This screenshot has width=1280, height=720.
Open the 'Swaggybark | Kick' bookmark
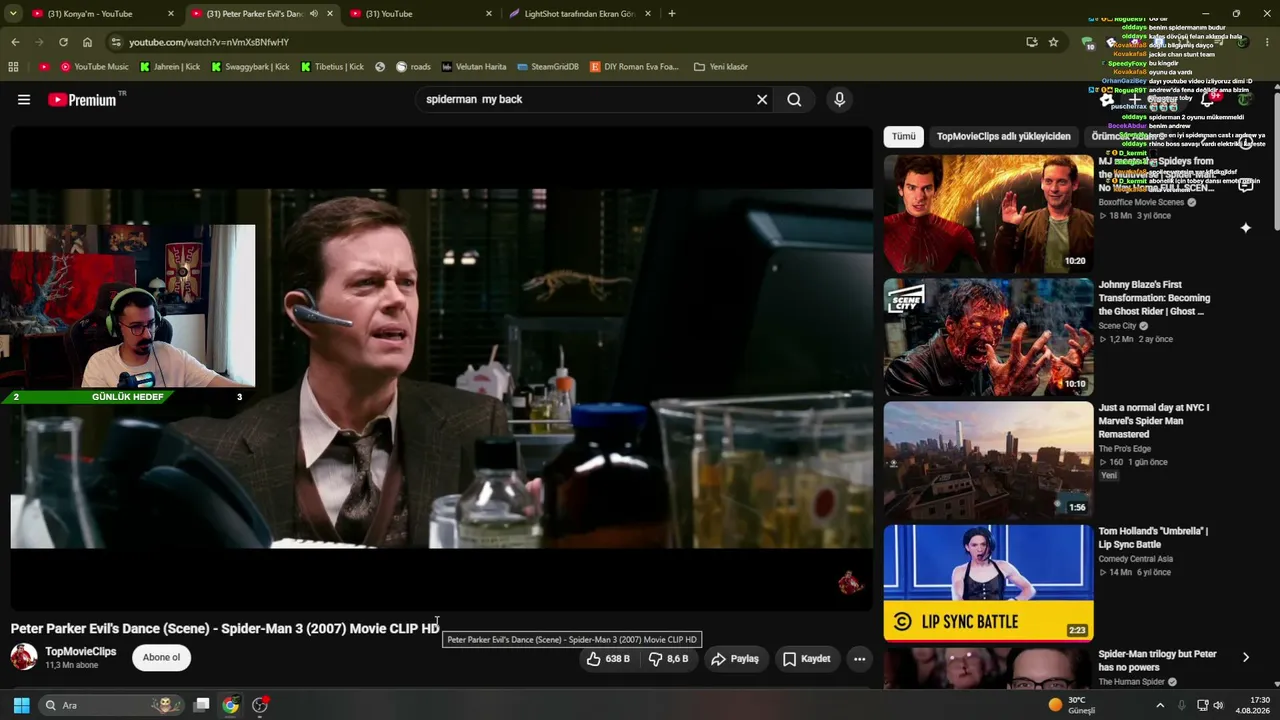click(x=249, y=67)
